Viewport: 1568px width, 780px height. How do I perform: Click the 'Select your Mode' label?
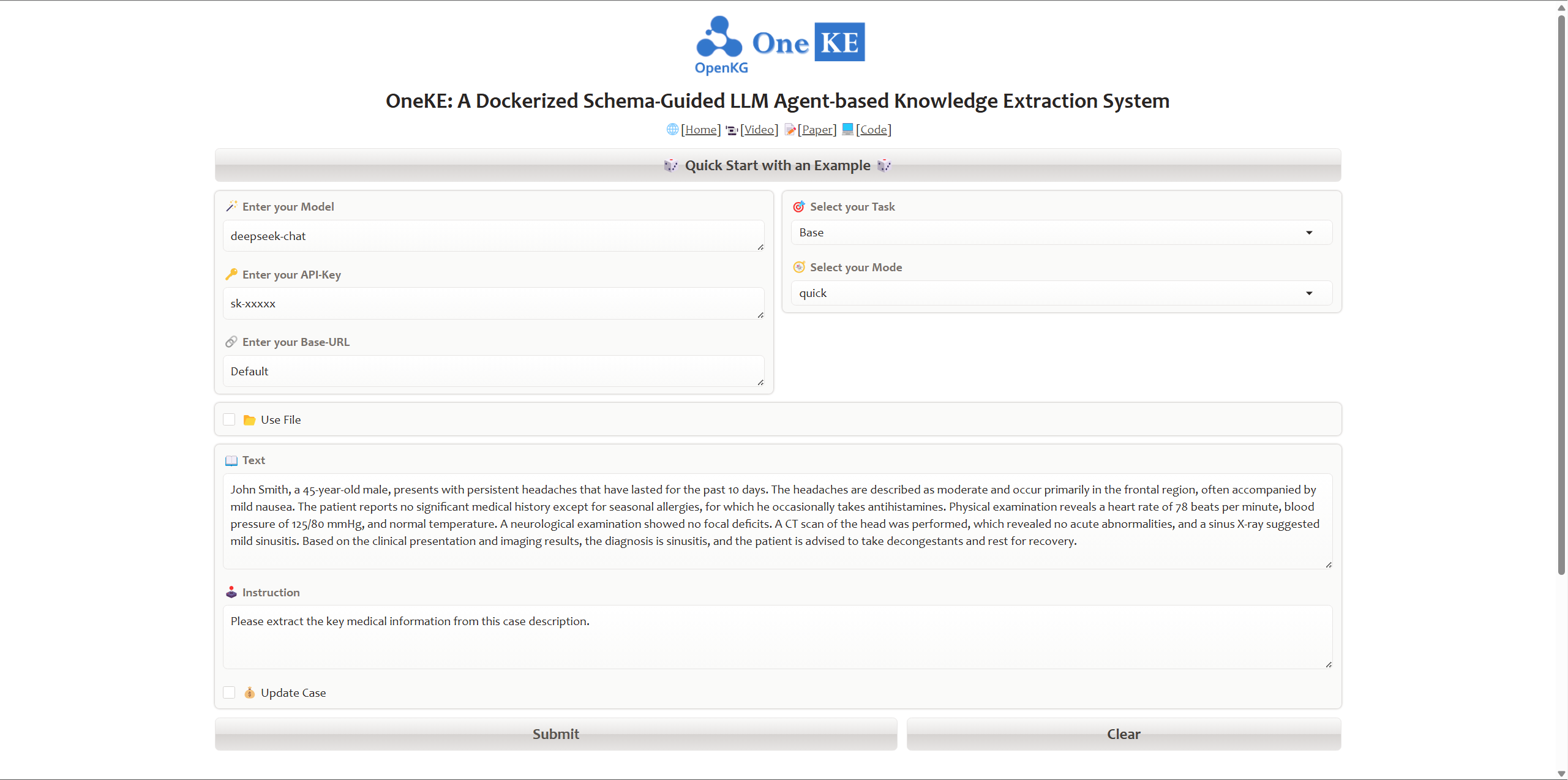coord(856,267)
